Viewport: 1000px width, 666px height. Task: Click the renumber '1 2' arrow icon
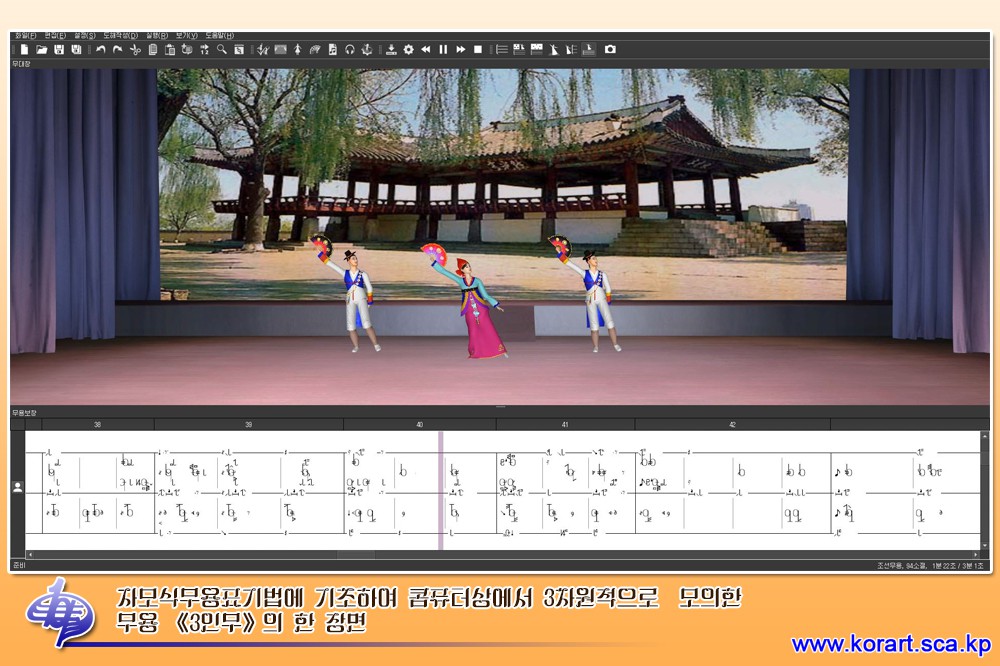coord(205,49)
